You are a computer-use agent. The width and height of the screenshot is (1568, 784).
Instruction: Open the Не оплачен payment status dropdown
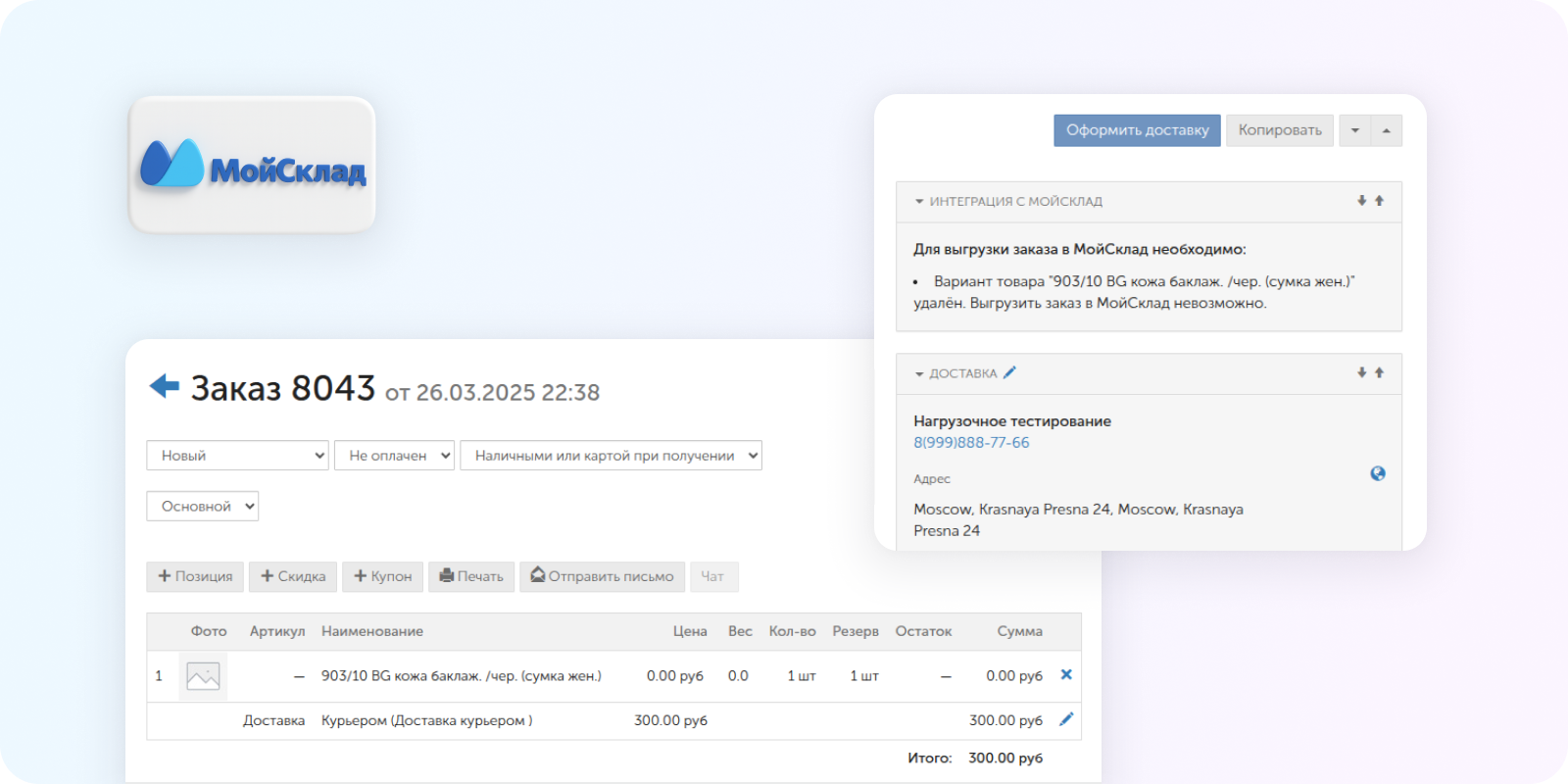tap(395, 456)
